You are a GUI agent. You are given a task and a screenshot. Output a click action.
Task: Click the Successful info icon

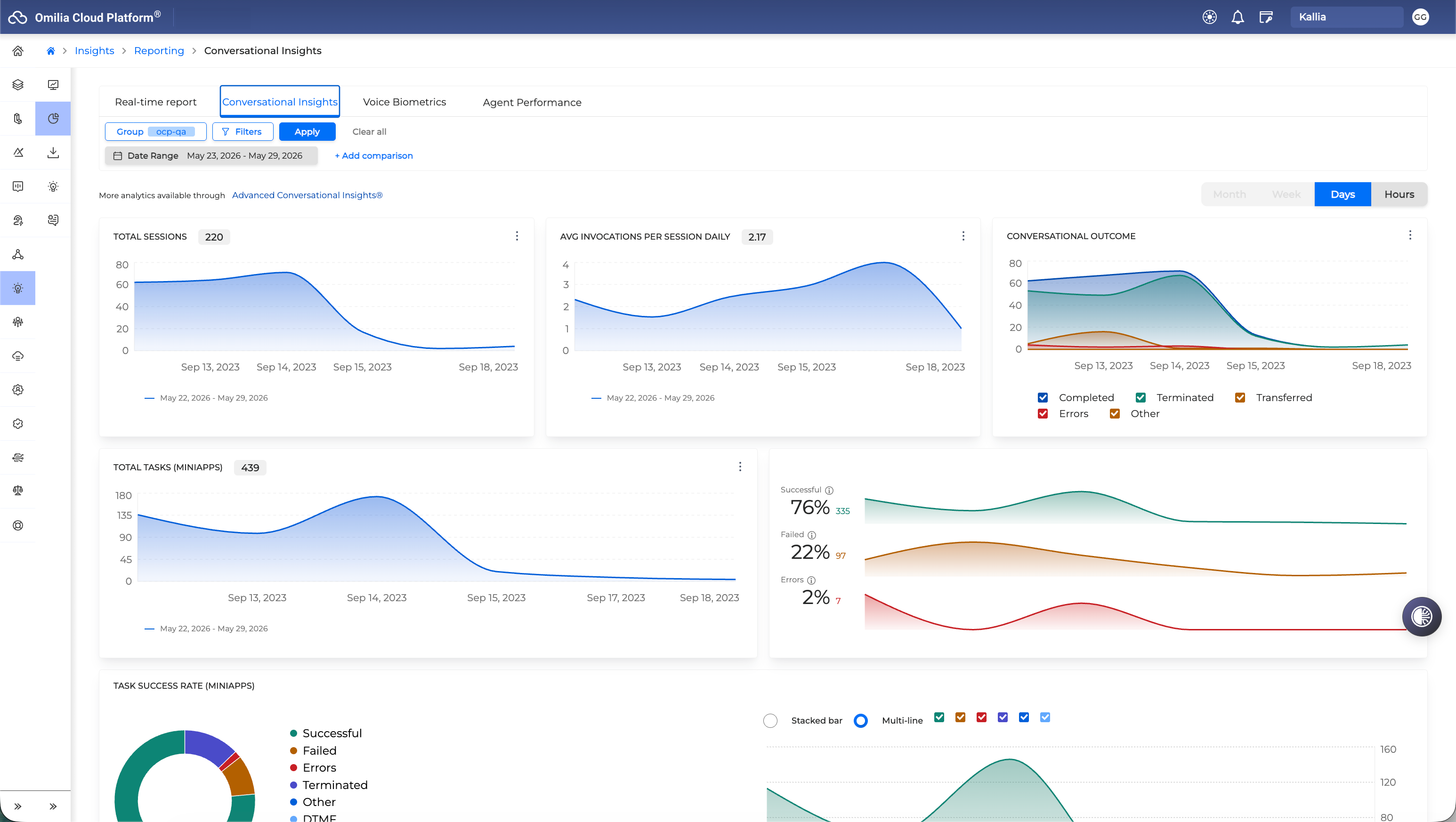coord(829,491)
